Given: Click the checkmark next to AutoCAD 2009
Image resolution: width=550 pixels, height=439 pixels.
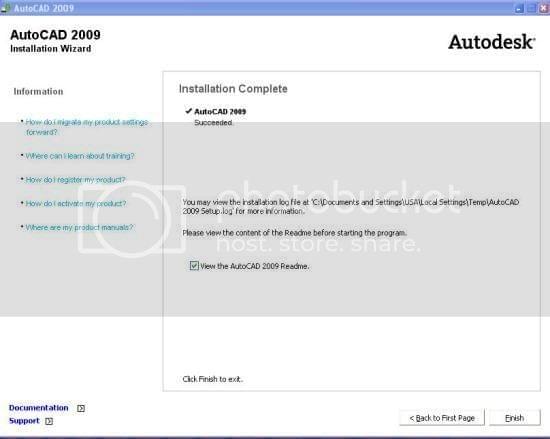Looking at the screenshot, I should [x=189, y=111].
